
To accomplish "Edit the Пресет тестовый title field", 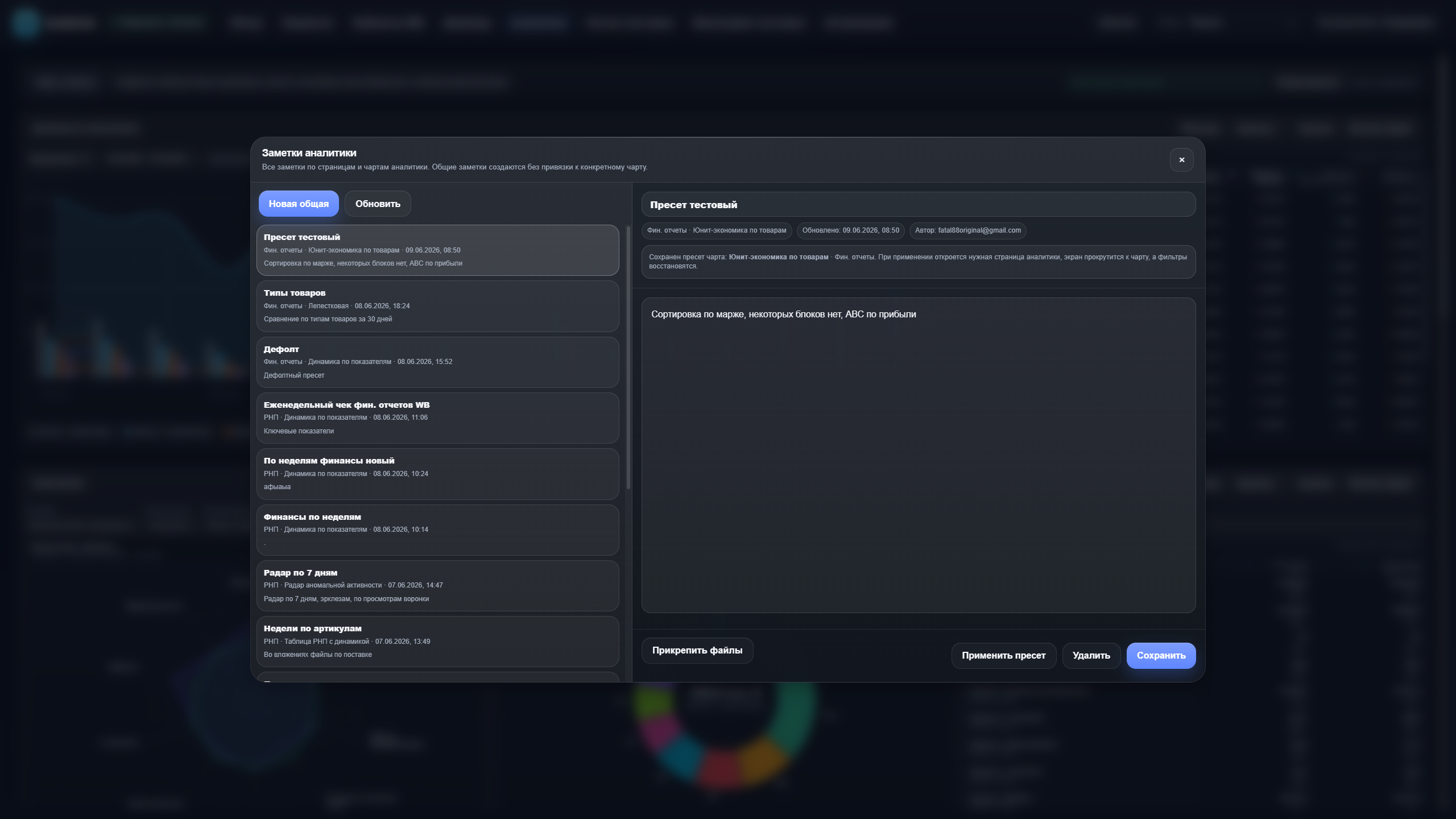I will point(919,205).
